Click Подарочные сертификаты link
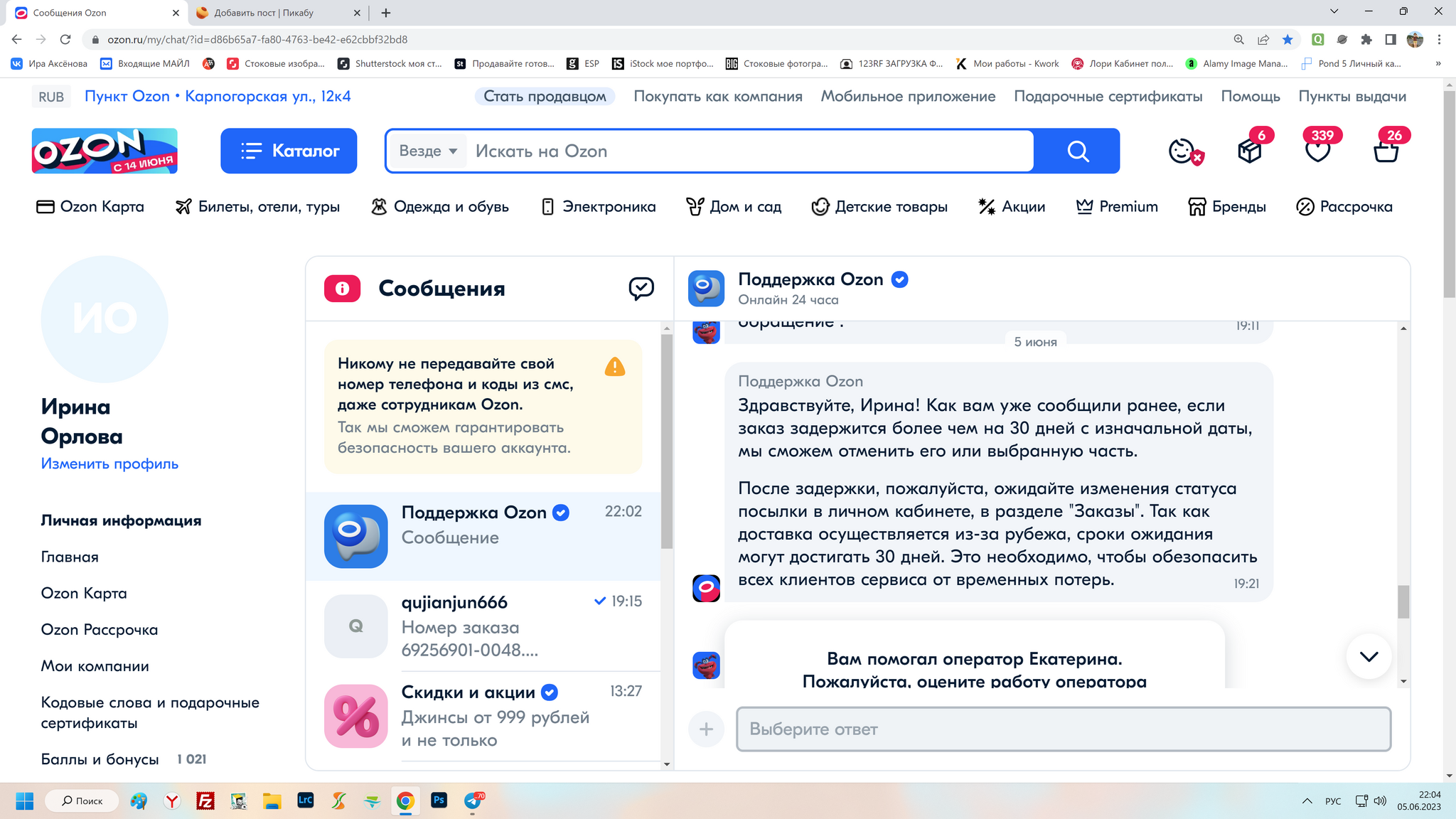Screen dimensions: 1456x819 point(1108,97)
